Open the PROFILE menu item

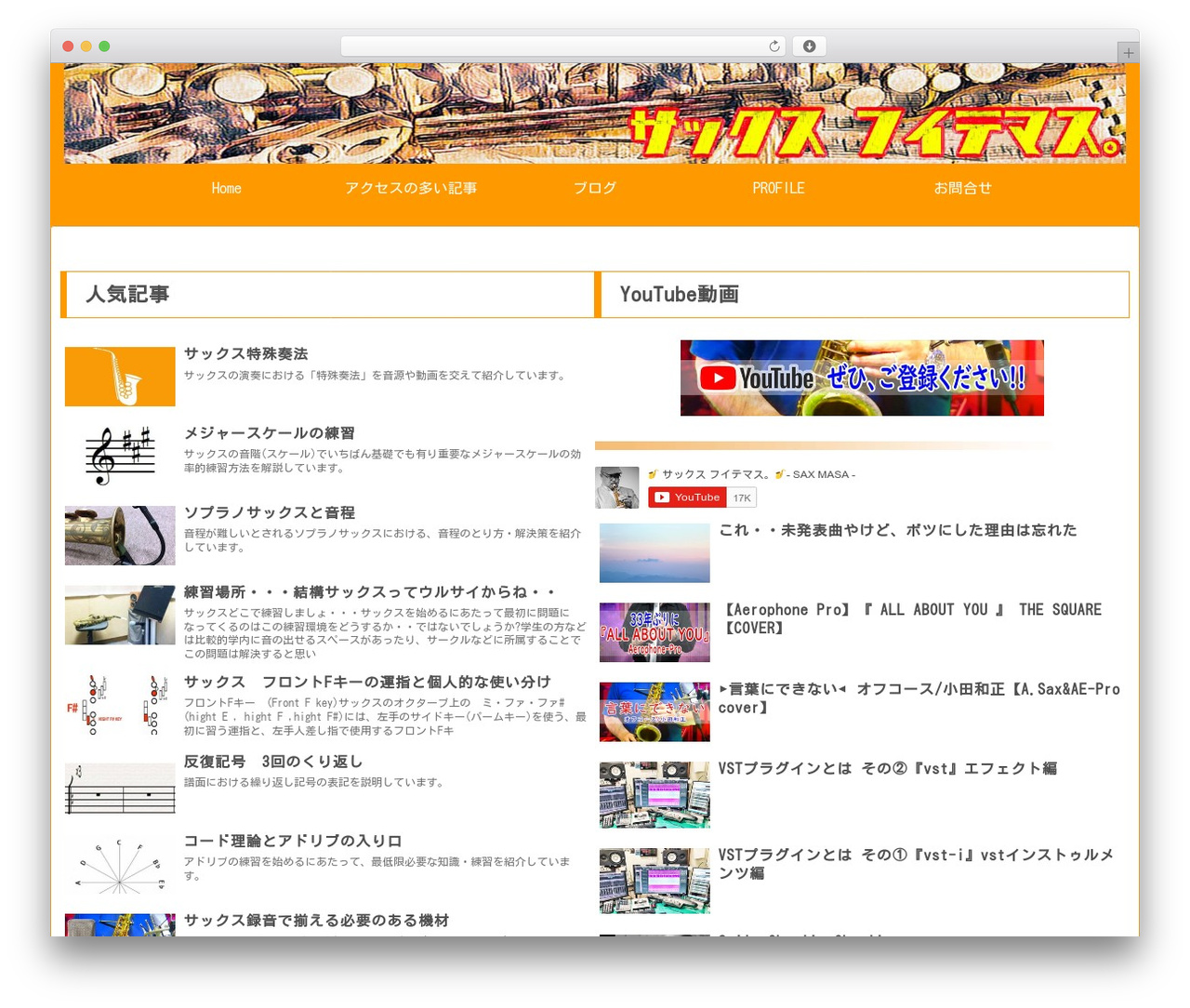pos(778,188)
